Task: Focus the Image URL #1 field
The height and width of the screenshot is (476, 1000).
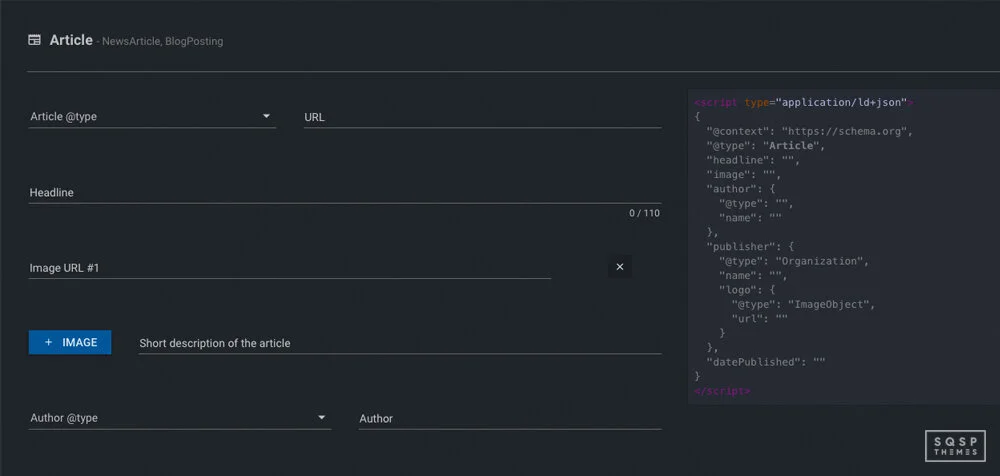Action: (290, 268)
